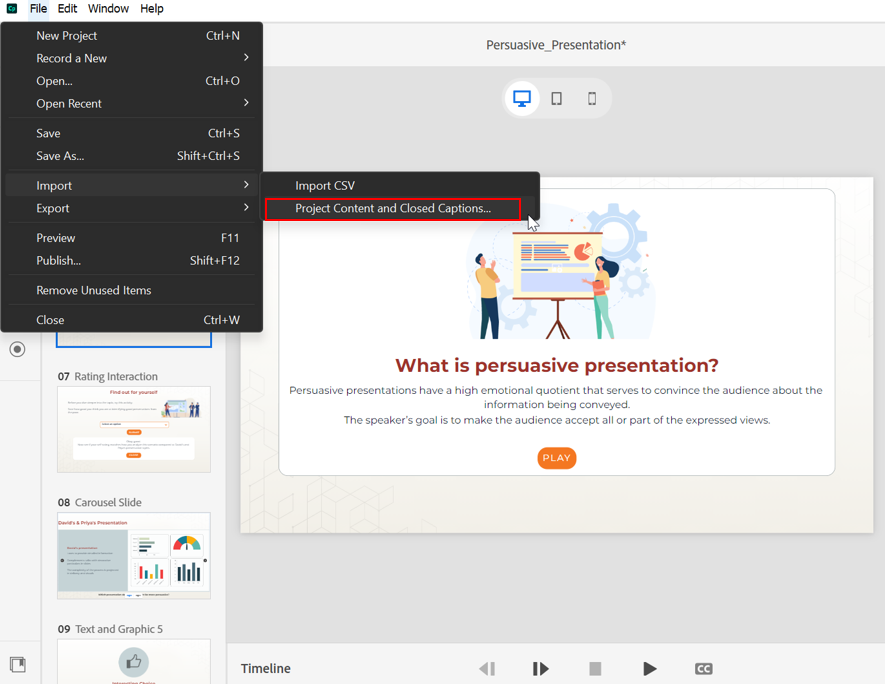
Task: Open the Window menu
Action: (x=108, y=8)
